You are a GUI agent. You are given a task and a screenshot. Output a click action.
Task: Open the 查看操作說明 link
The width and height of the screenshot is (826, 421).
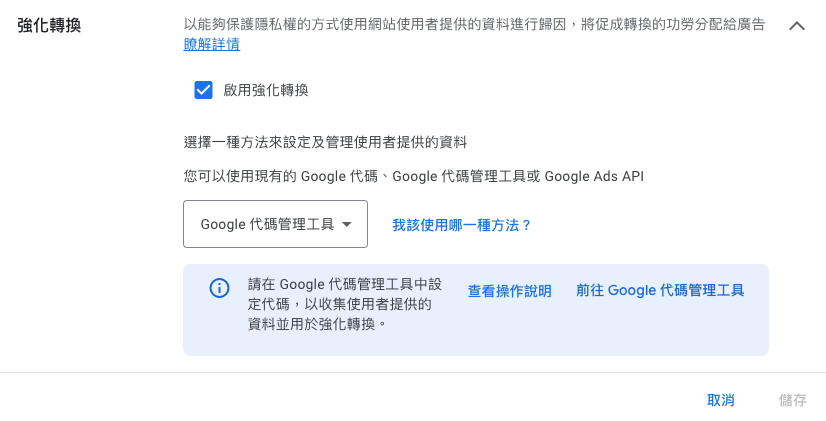(x=509, y=291)
